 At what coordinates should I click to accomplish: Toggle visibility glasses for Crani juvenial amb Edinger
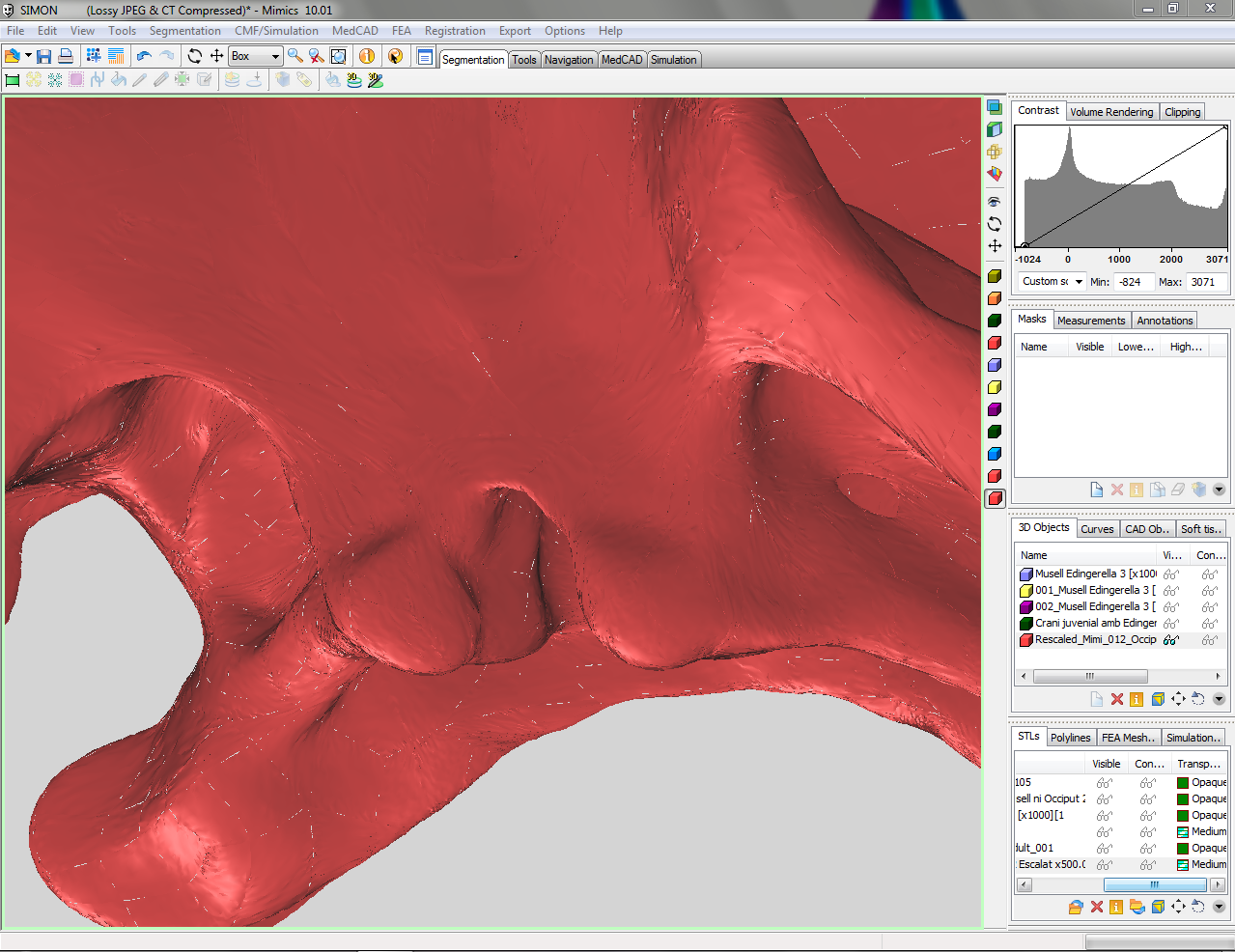[x=1171, y=624]
